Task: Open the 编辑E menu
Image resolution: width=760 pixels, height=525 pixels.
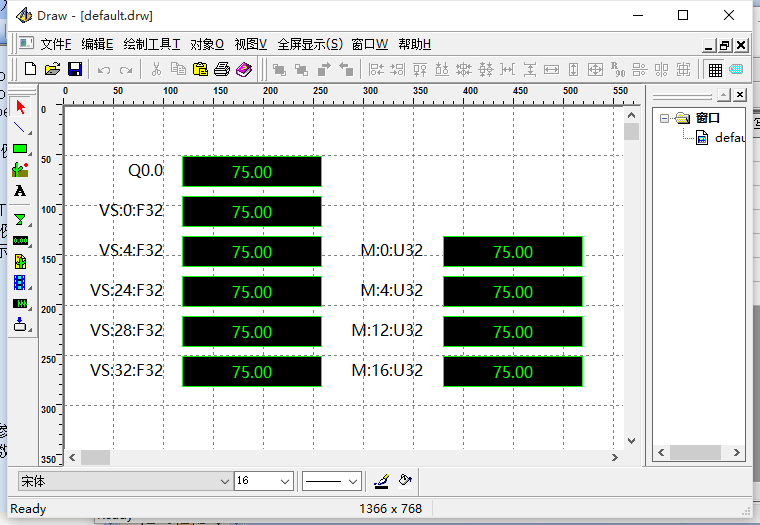Action: 97,45
